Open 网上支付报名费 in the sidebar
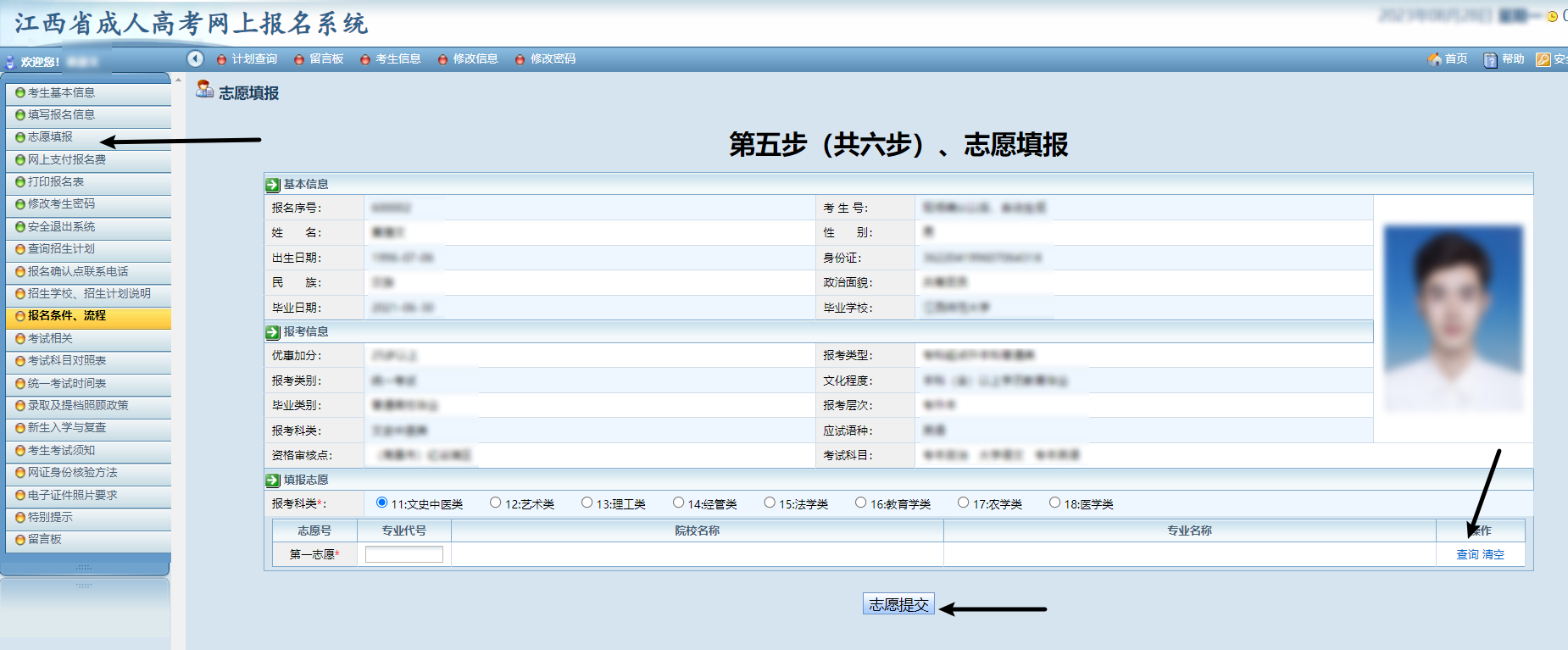 click(67, 159)
